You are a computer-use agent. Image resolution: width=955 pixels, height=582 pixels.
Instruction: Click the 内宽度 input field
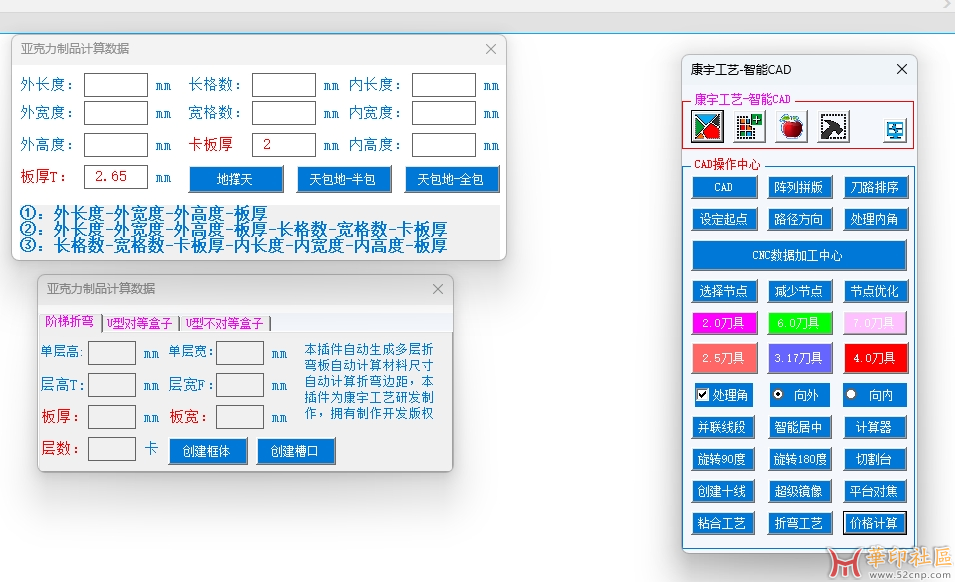click(444, 113)
